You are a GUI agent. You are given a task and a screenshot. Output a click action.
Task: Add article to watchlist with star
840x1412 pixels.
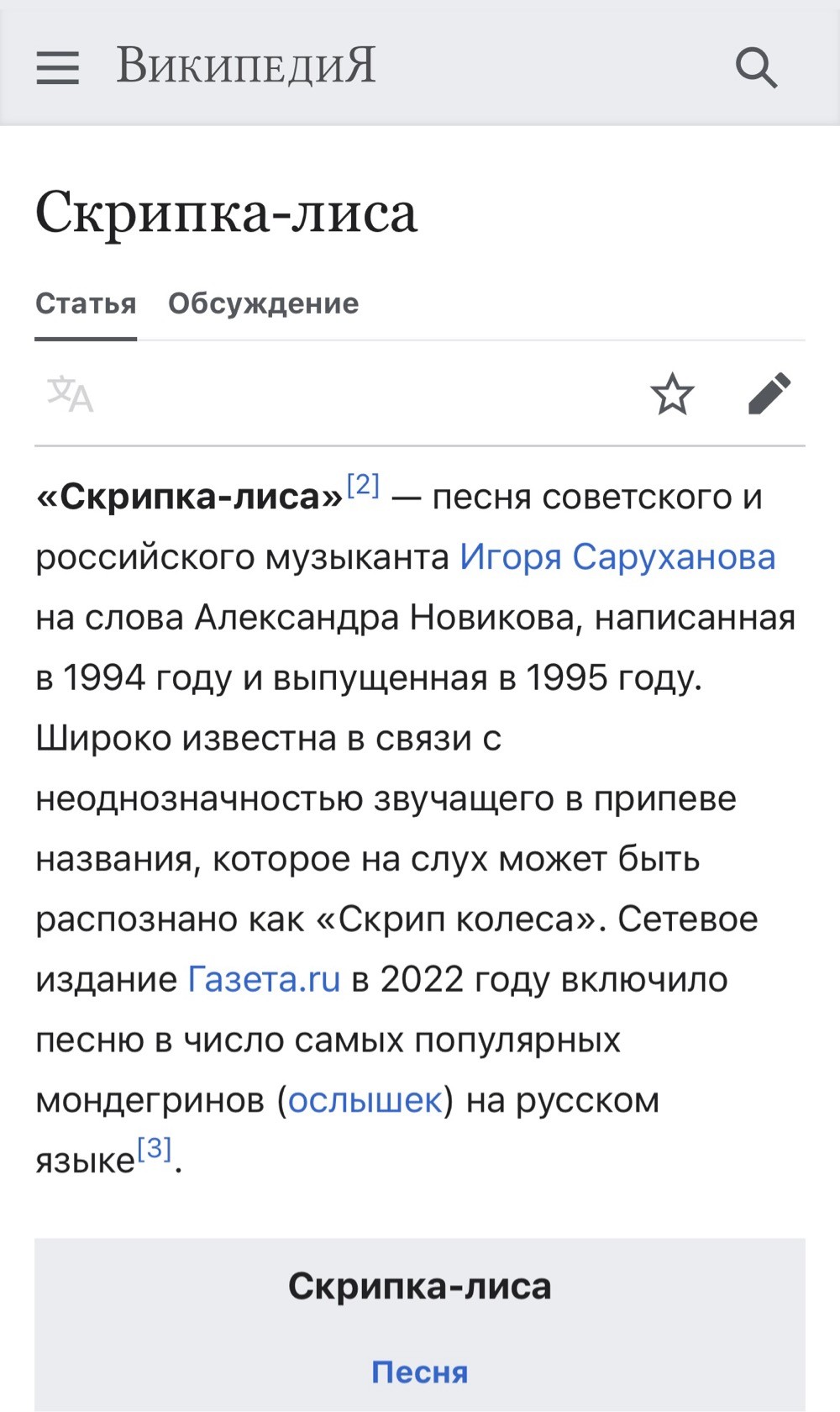click(672, 393)
